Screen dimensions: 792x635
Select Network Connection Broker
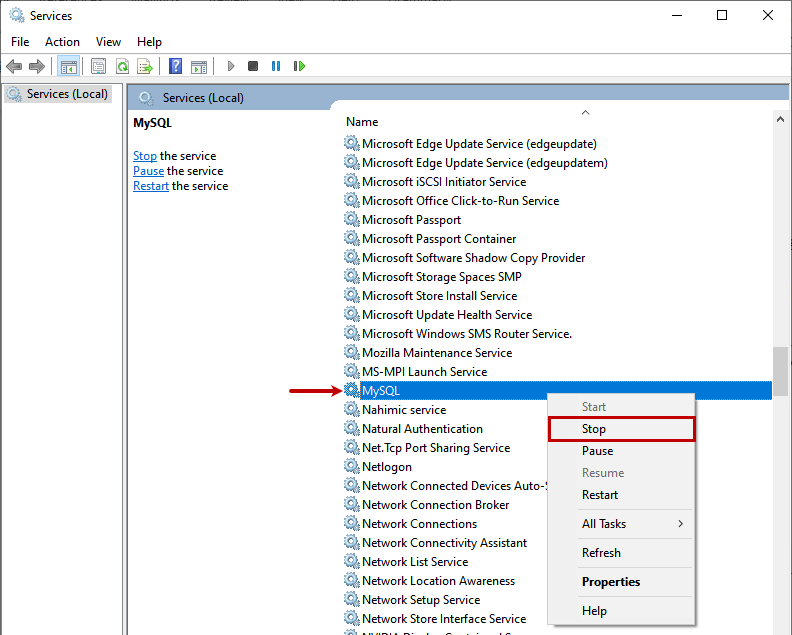point(435,505)
